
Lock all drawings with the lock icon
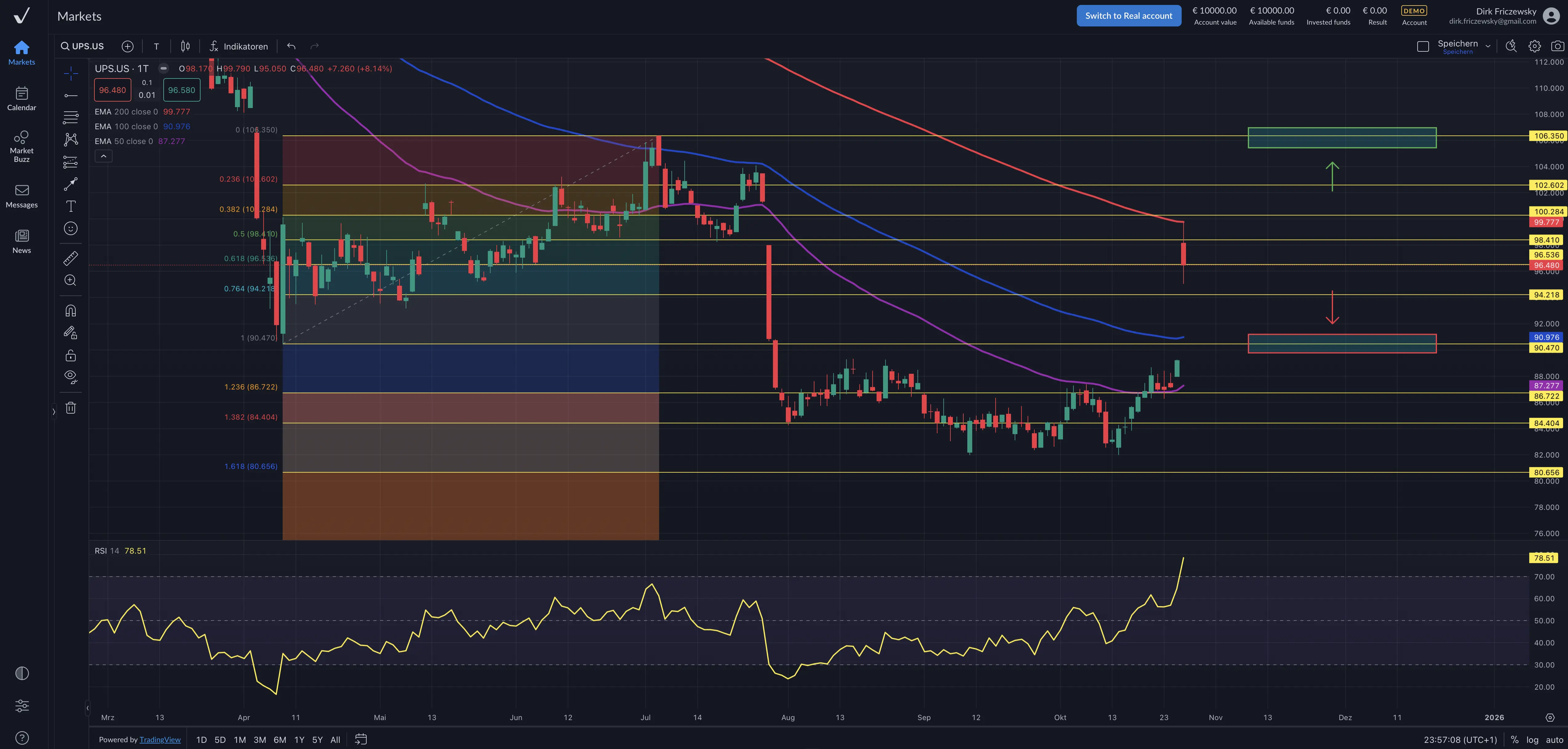(71, 355)
